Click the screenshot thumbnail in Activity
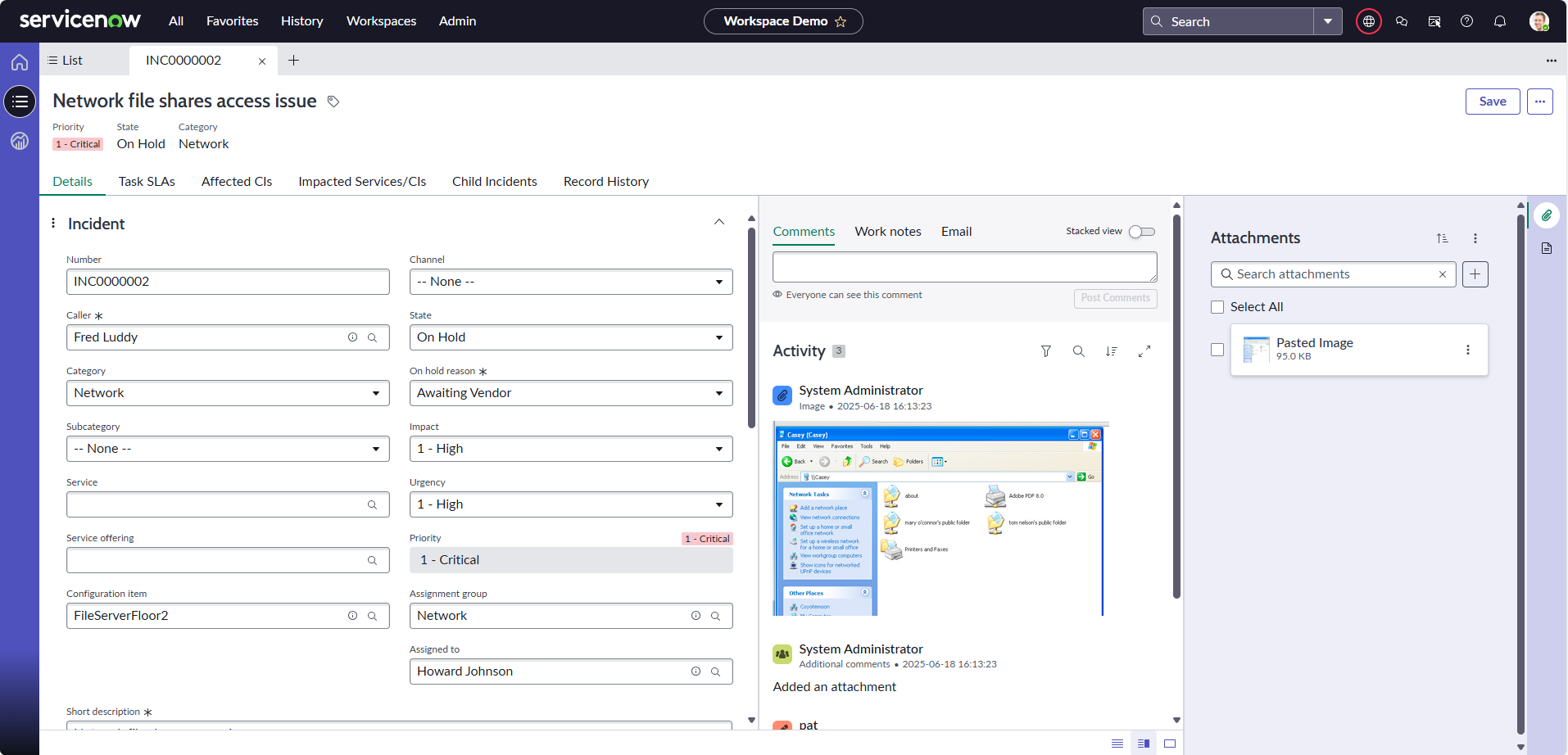 pyautogui.click(x=939, y=519)
